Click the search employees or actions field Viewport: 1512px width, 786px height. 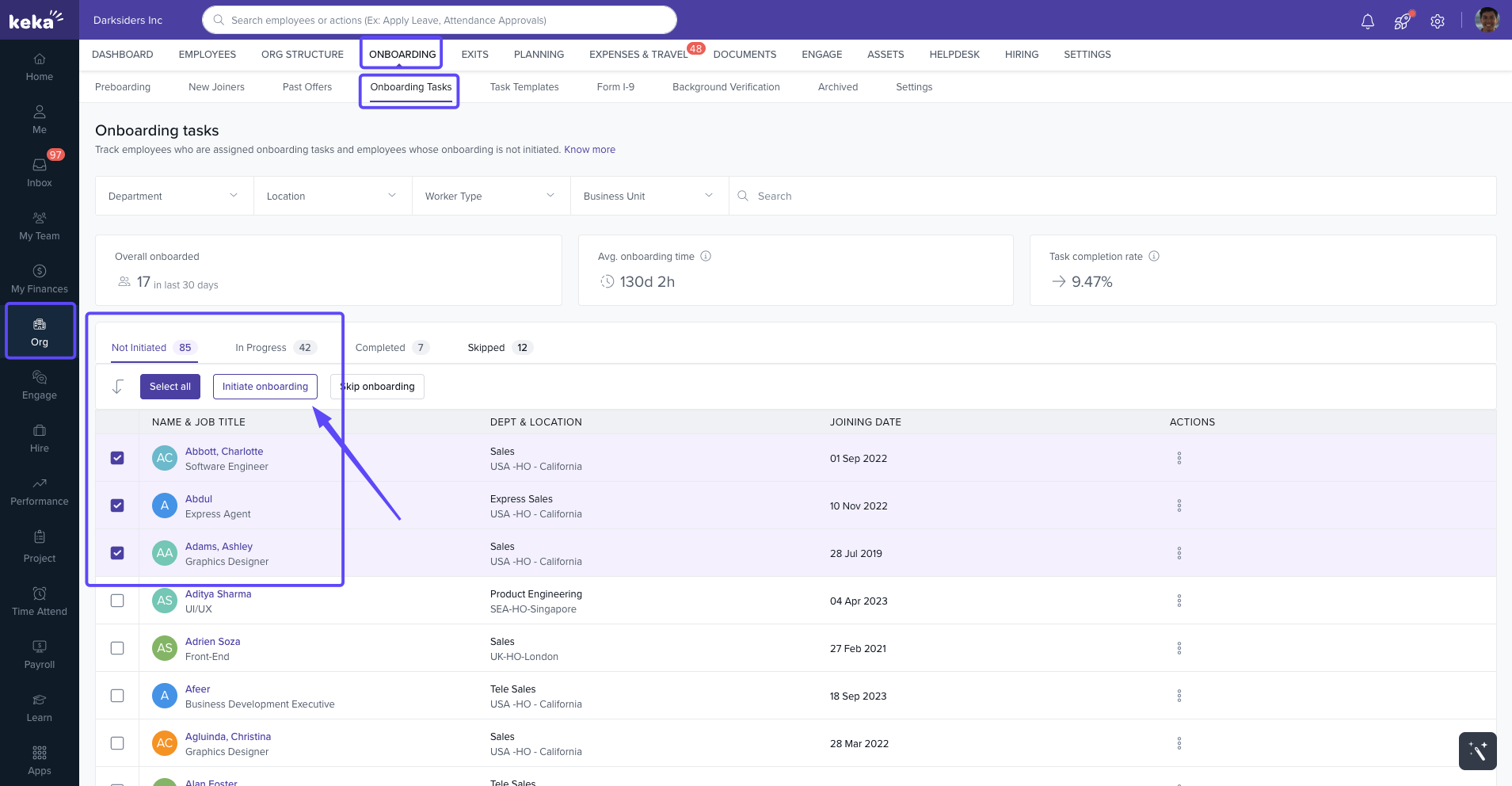pos(440,20)
